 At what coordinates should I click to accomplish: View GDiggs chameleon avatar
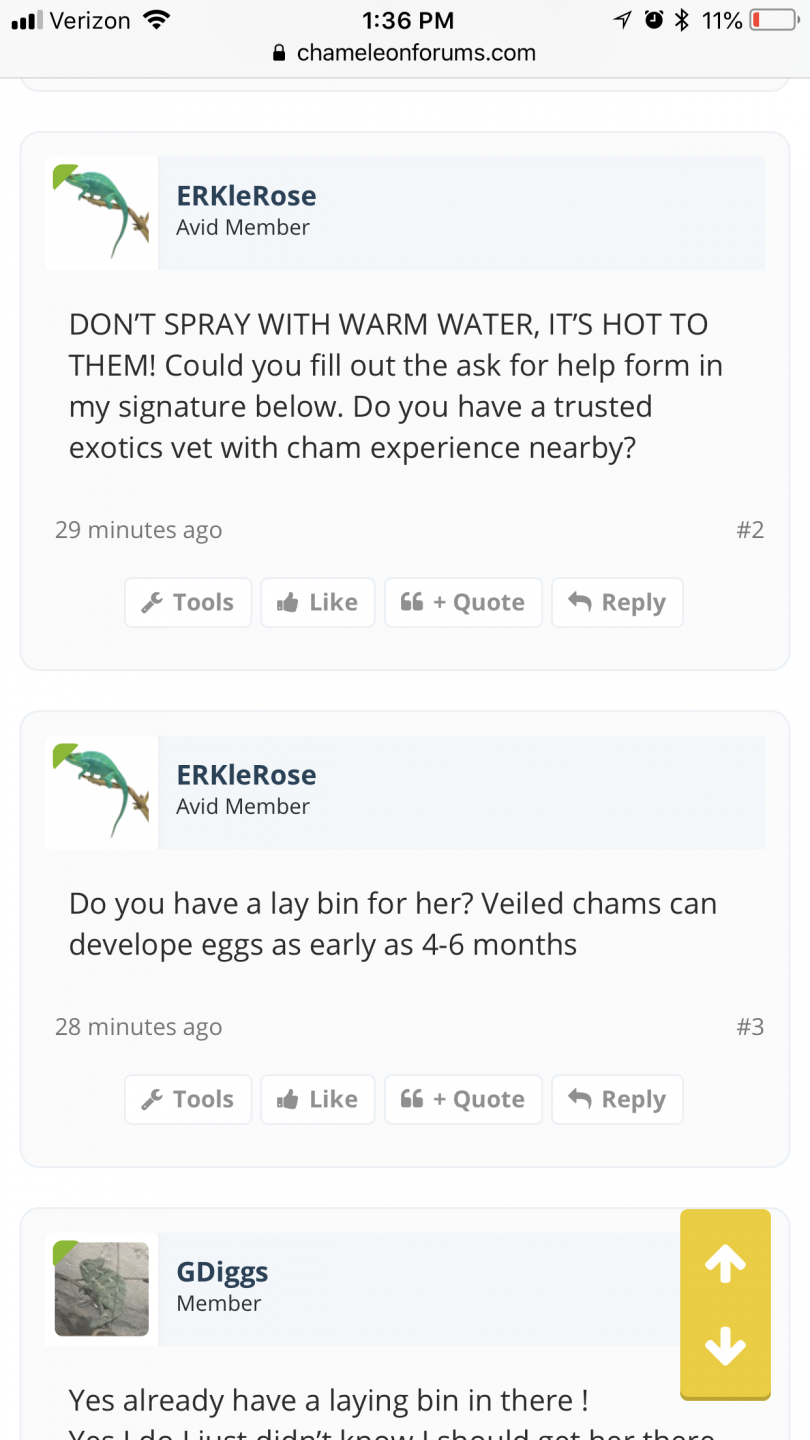pyautogui.click(x=101, y=1289)
